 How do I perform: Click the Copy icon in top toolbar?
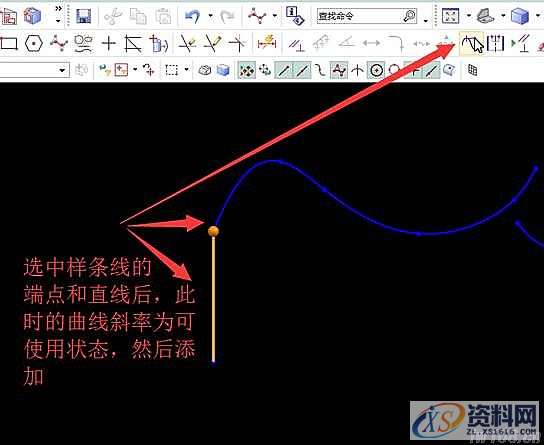138,16
